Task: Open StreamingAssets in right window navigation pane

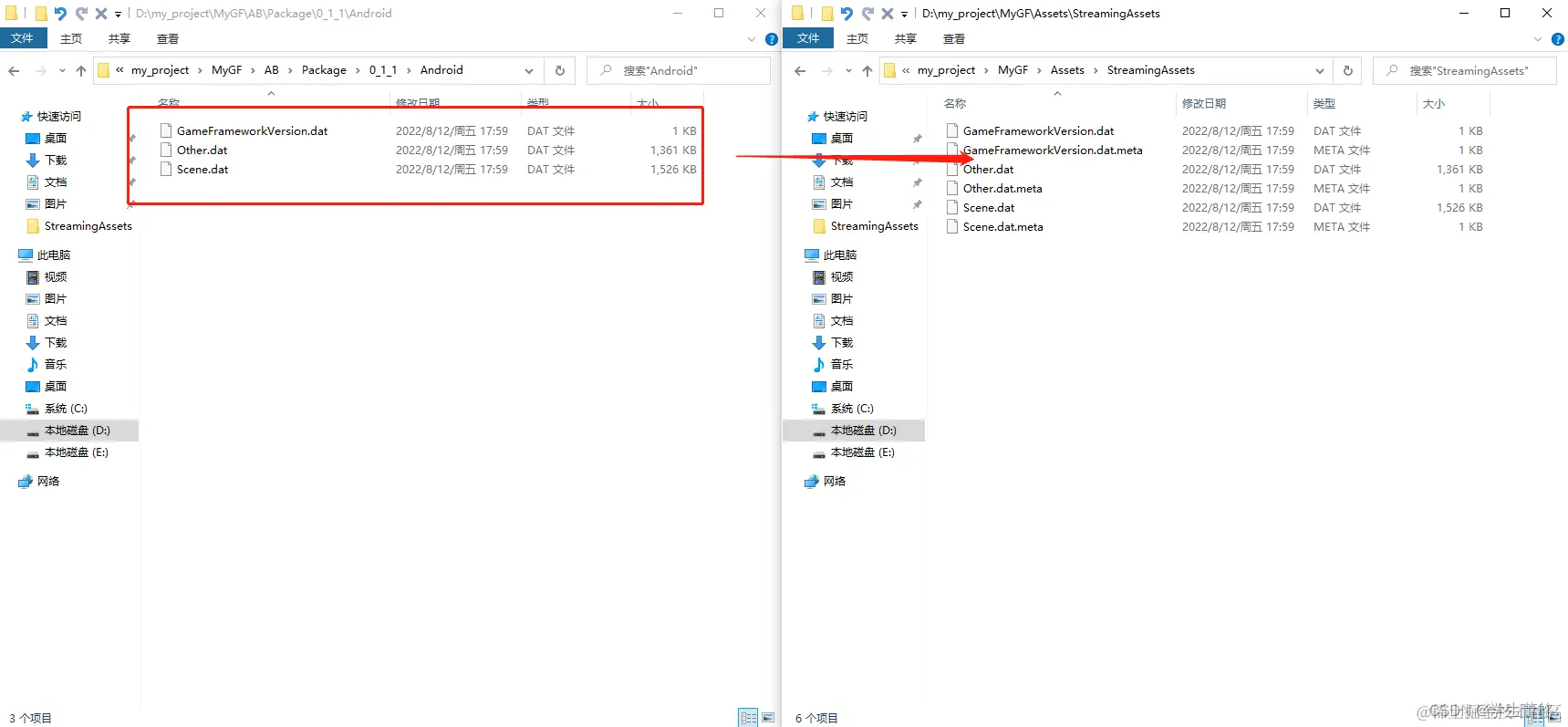Action: tap(875, 225)
